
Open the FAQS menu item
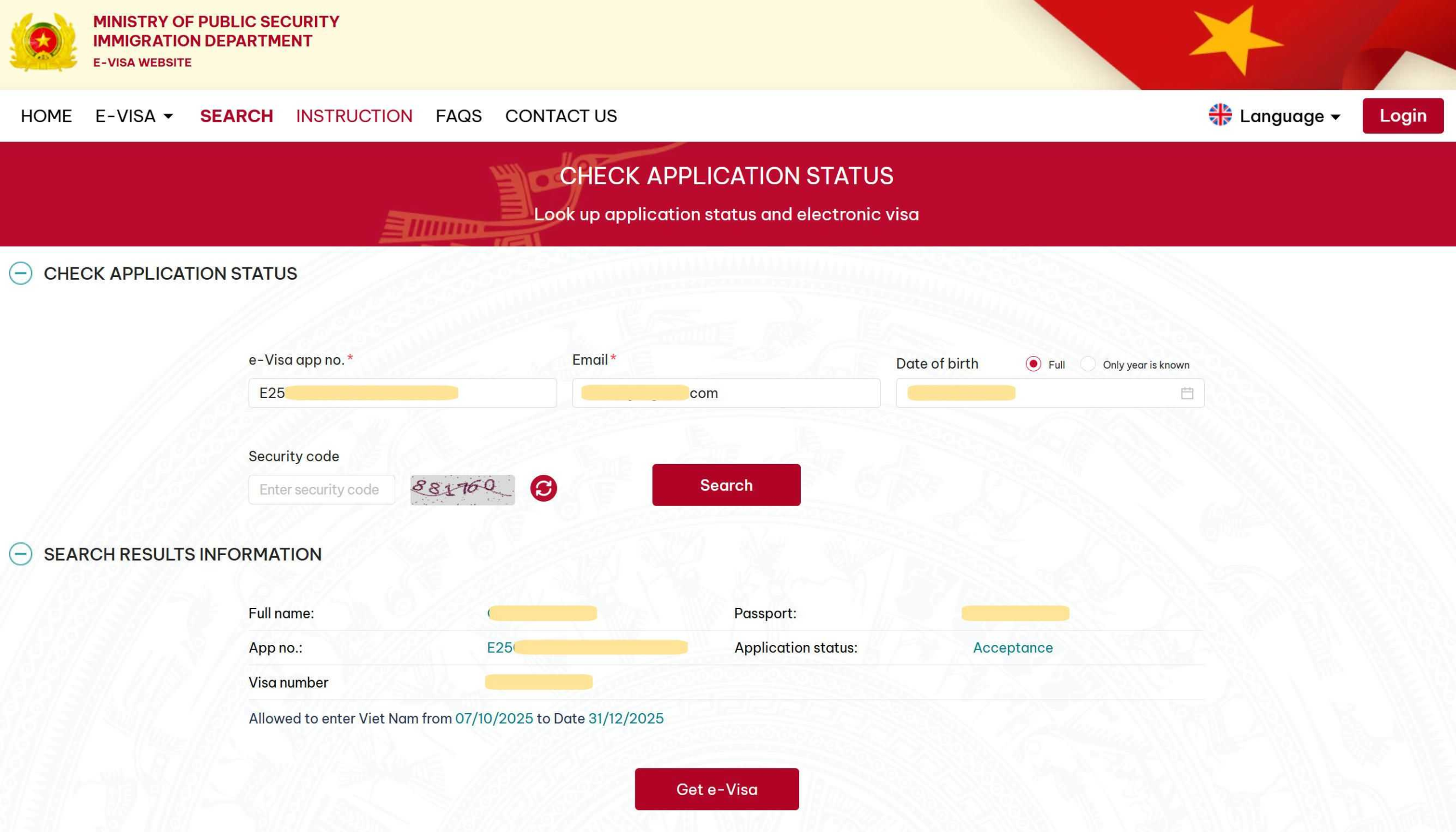pyautogui.click(x=458, y=116)
